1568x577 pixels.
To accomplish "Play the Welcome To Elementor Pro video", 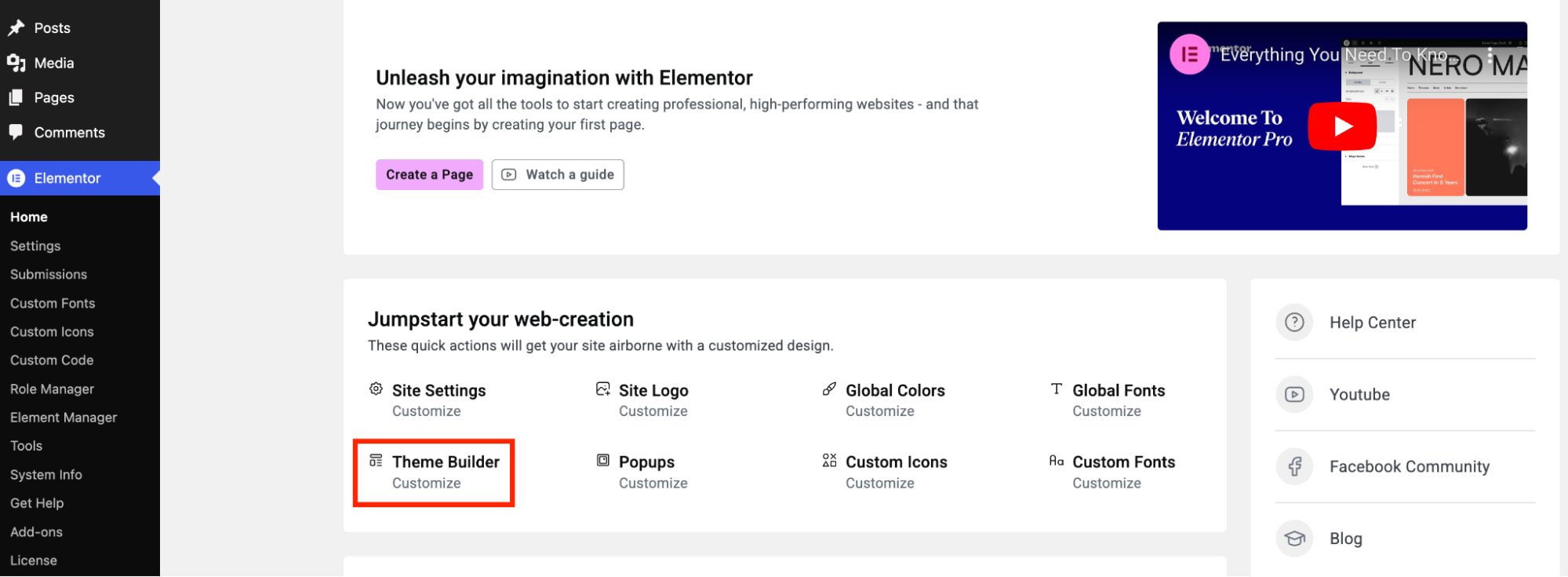I will point(1342,126).
